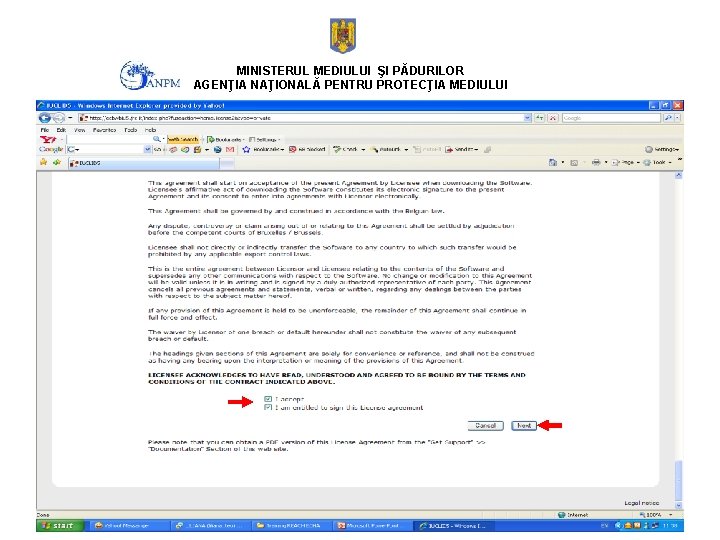Expand the Google toolbar search box dropdown

pos(147,149)
